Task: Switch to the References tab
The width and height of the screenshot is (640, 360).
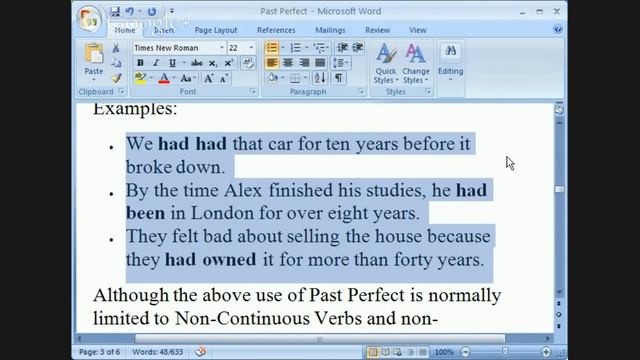Action: [x=276, y=30]
